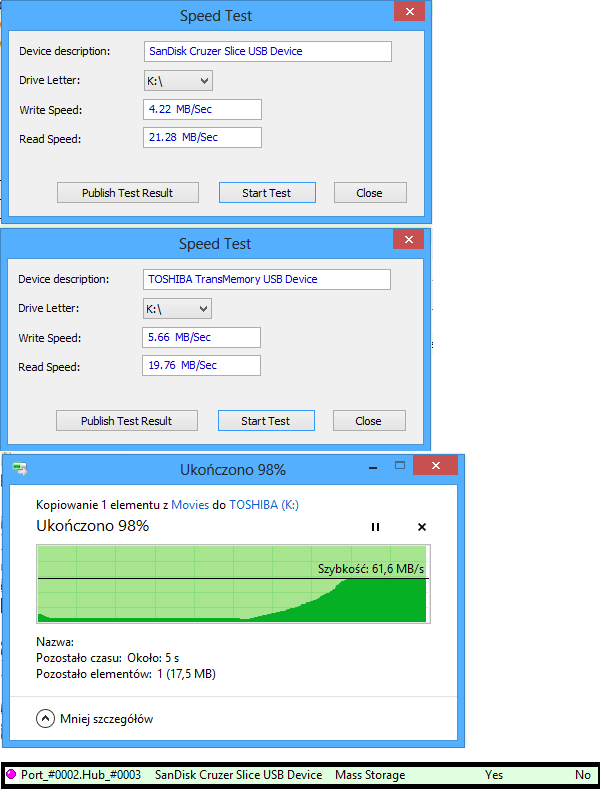Screen dimensions: 600x802
Task: Click the Yes cell in device row
Action: pyautogui.click(x=494, y=775)
